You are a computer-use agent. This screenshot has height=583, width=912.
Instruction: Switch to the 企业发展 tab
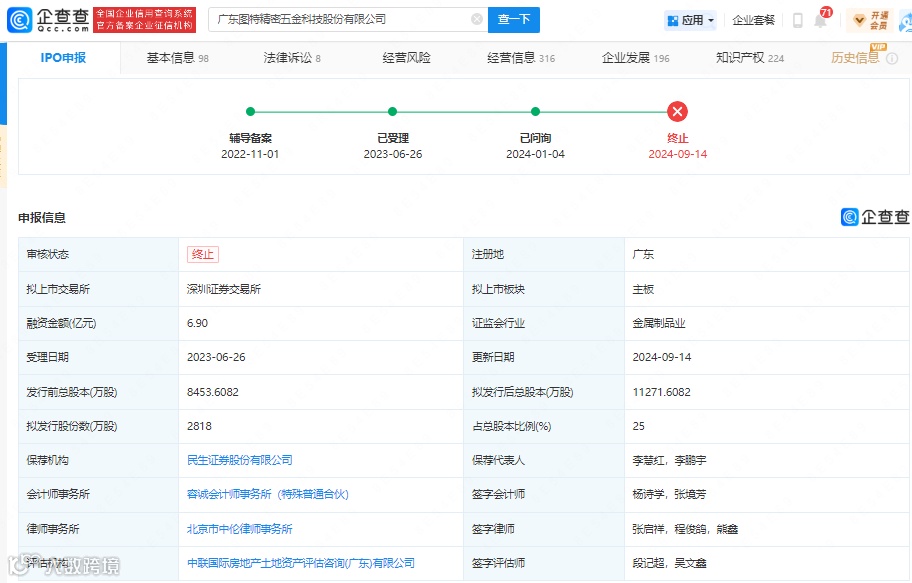point(635,58)
